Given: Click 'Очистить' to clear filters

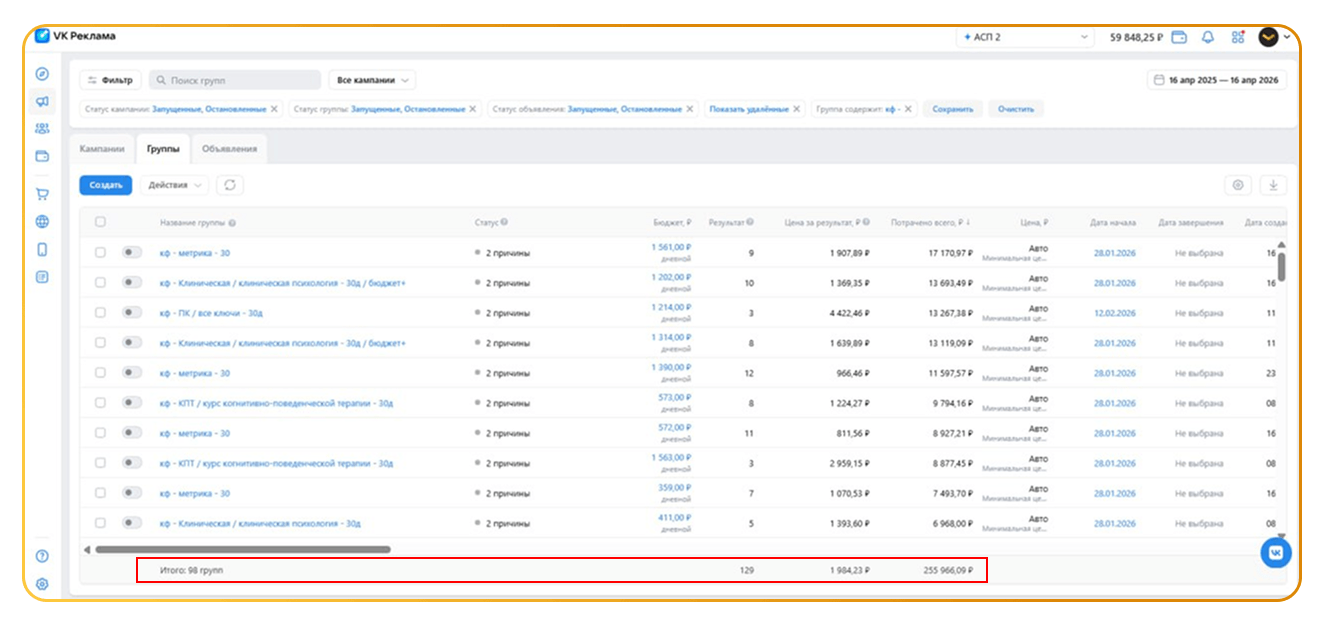Looking at the screenshot, I should (x=1016, y=109).
